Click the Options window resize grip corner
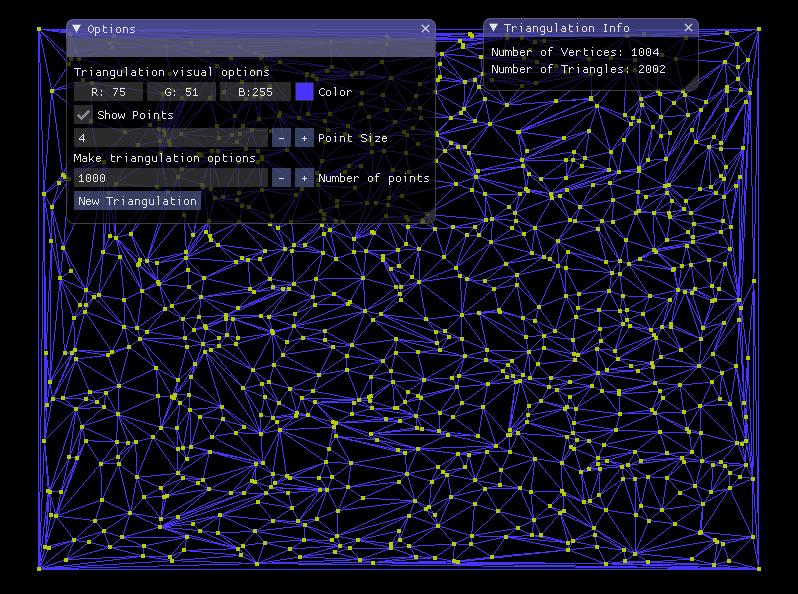This screenshot has height=594, width=798. point(429,217)
